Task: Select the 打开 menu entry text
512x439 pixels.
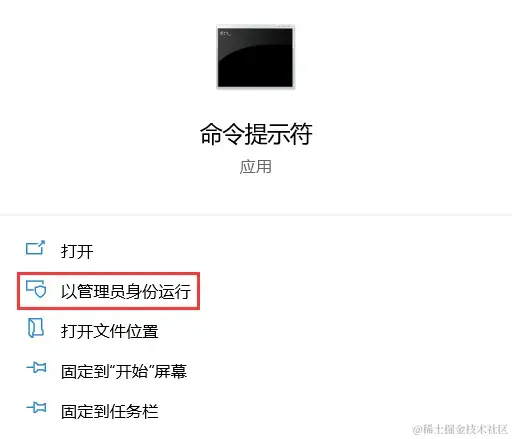Action: point(77,251)
